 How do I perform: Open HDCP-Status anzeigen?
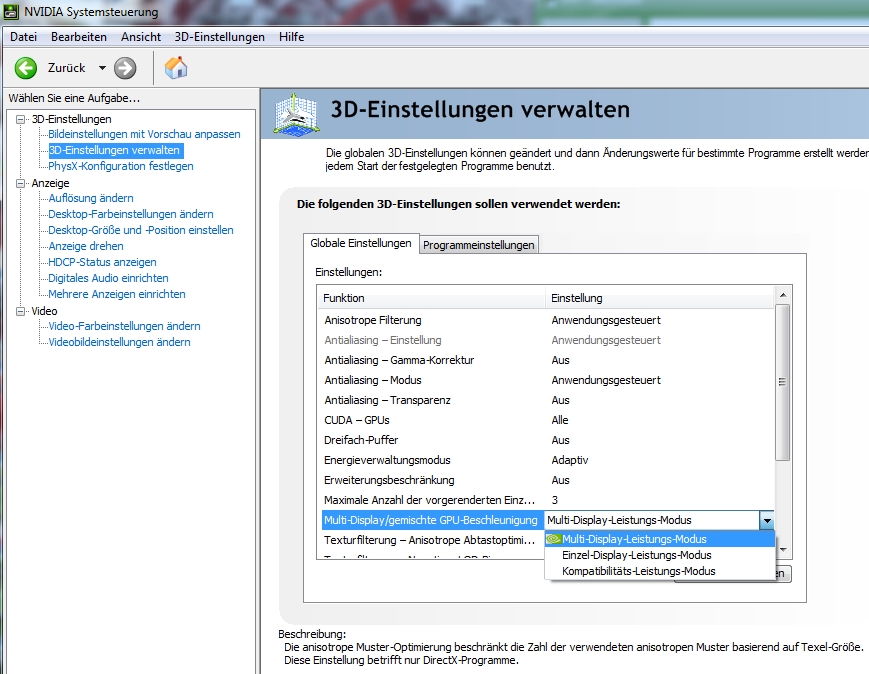coord(103,262)
